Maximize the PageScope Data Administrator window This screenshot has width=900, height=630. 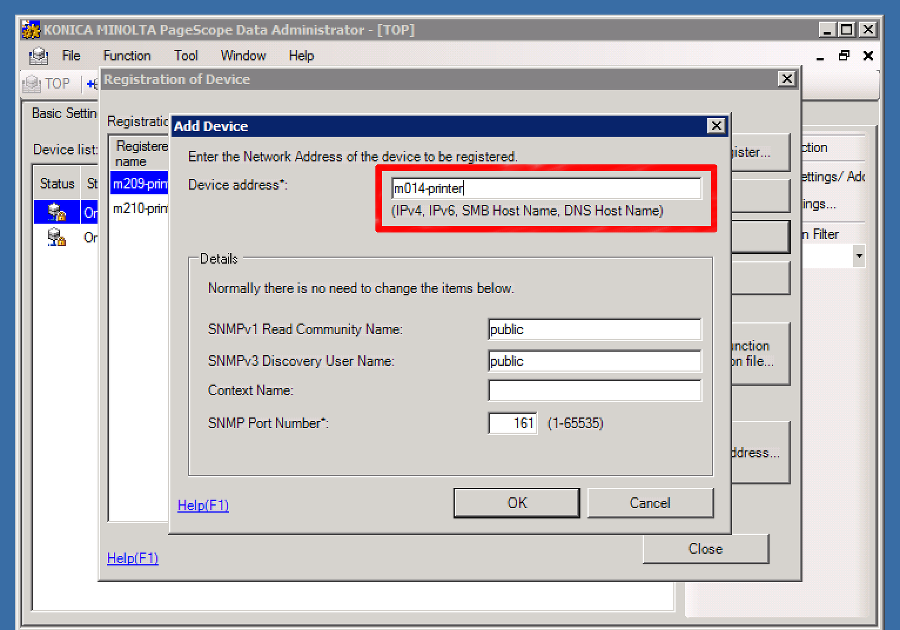pos(847,29)
